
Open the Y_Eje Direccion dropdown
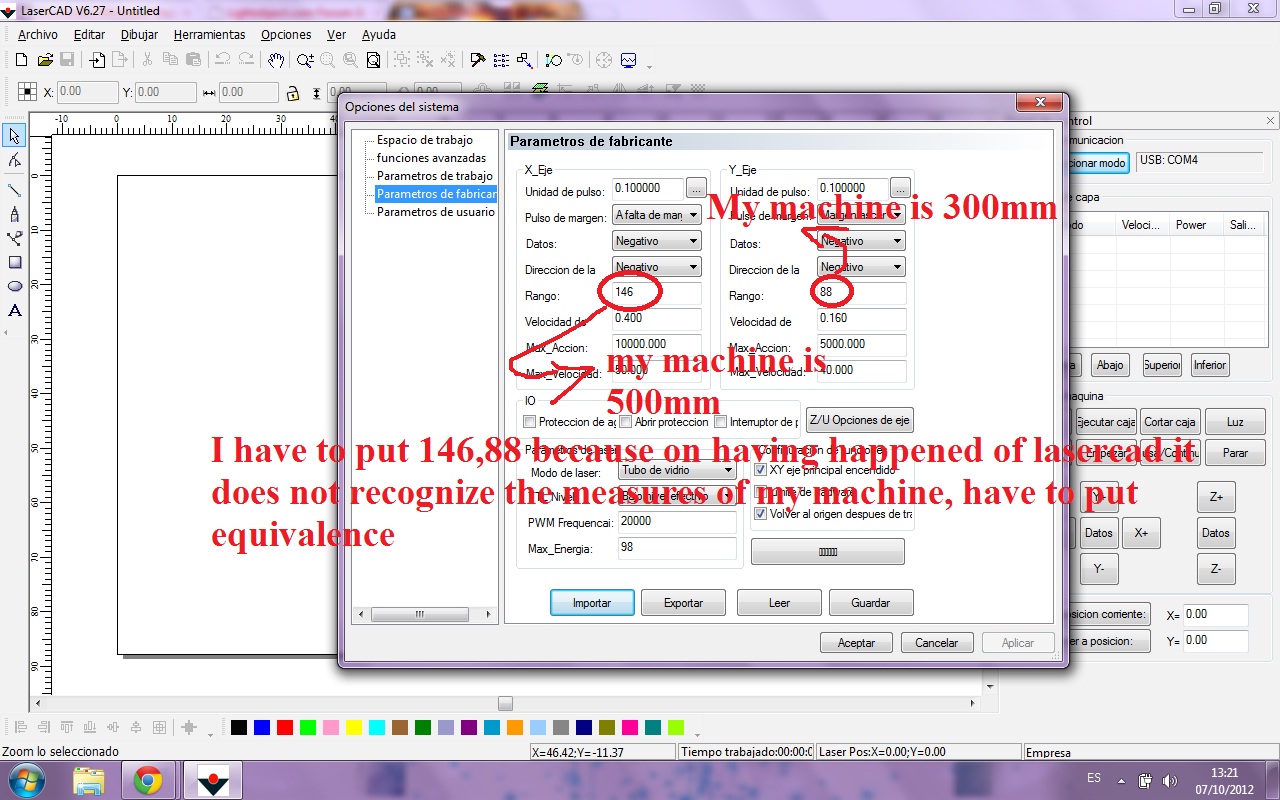pos(860,267)
